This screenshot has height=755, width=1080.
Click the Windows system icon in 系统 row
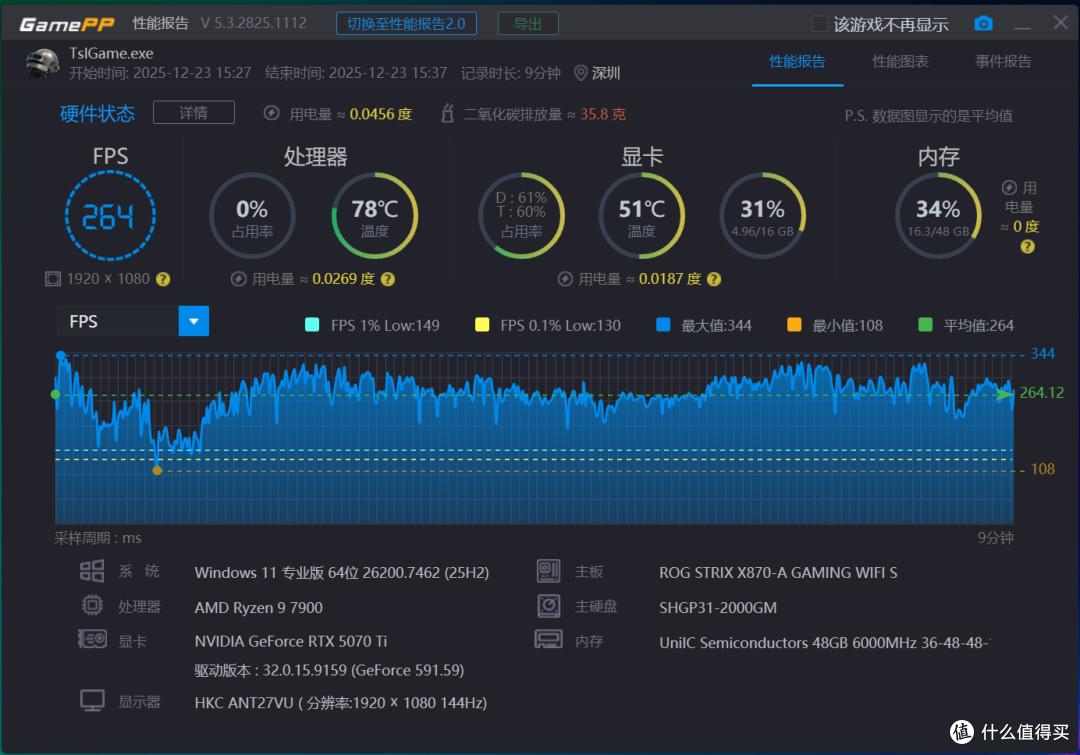[x=92, y=571]
